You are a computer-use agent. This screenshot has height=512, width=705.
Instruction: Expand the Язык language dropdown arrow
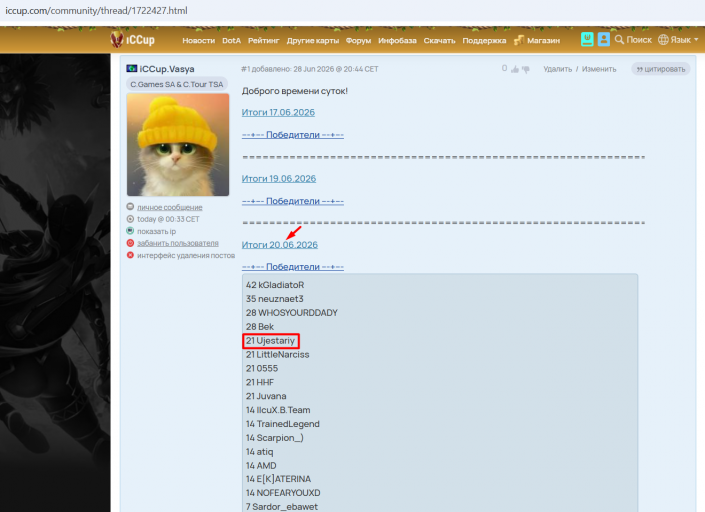696,40
